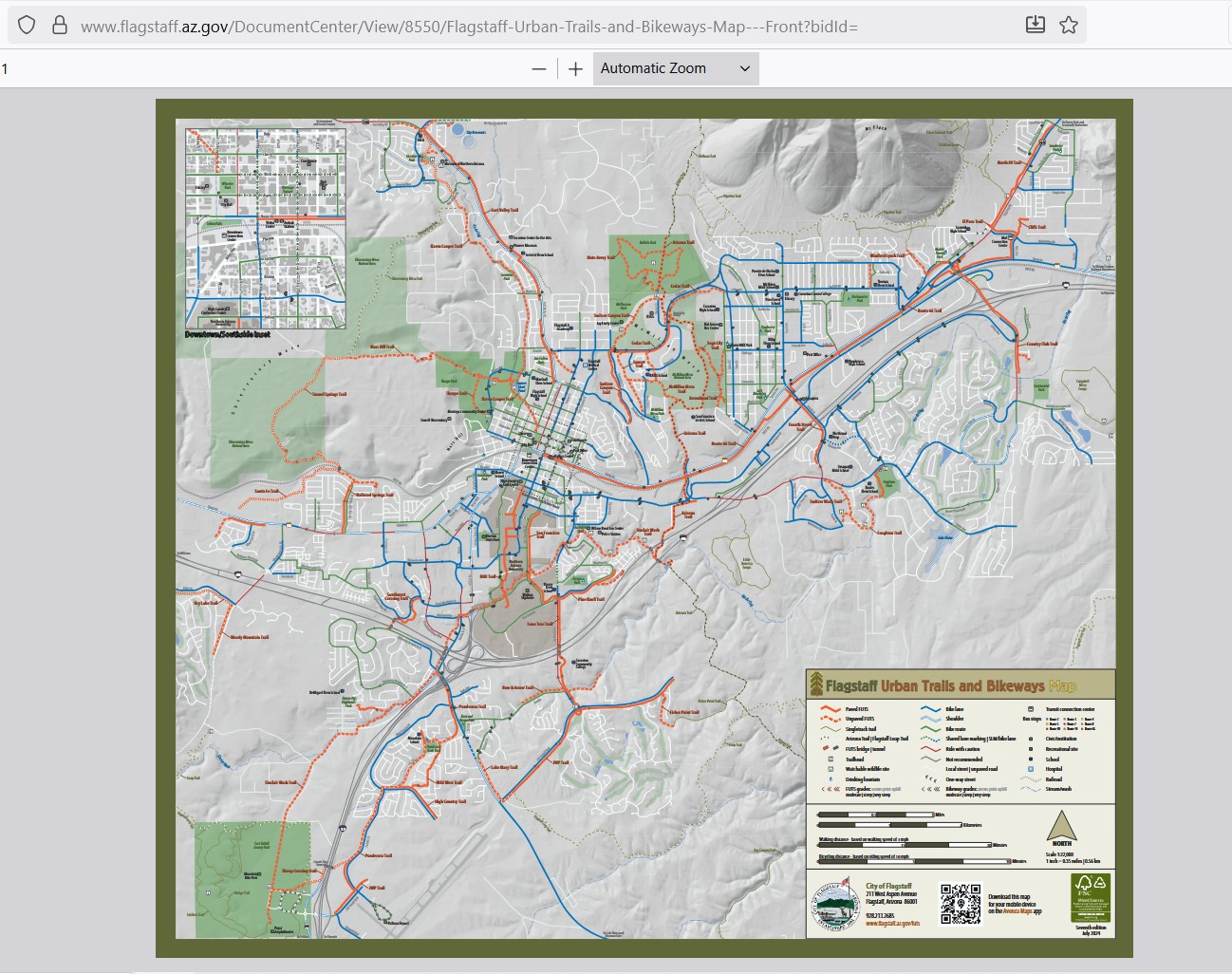Click the download PDF icon in address bar
Viewport: 1232px width, 975px height.
1036,25
